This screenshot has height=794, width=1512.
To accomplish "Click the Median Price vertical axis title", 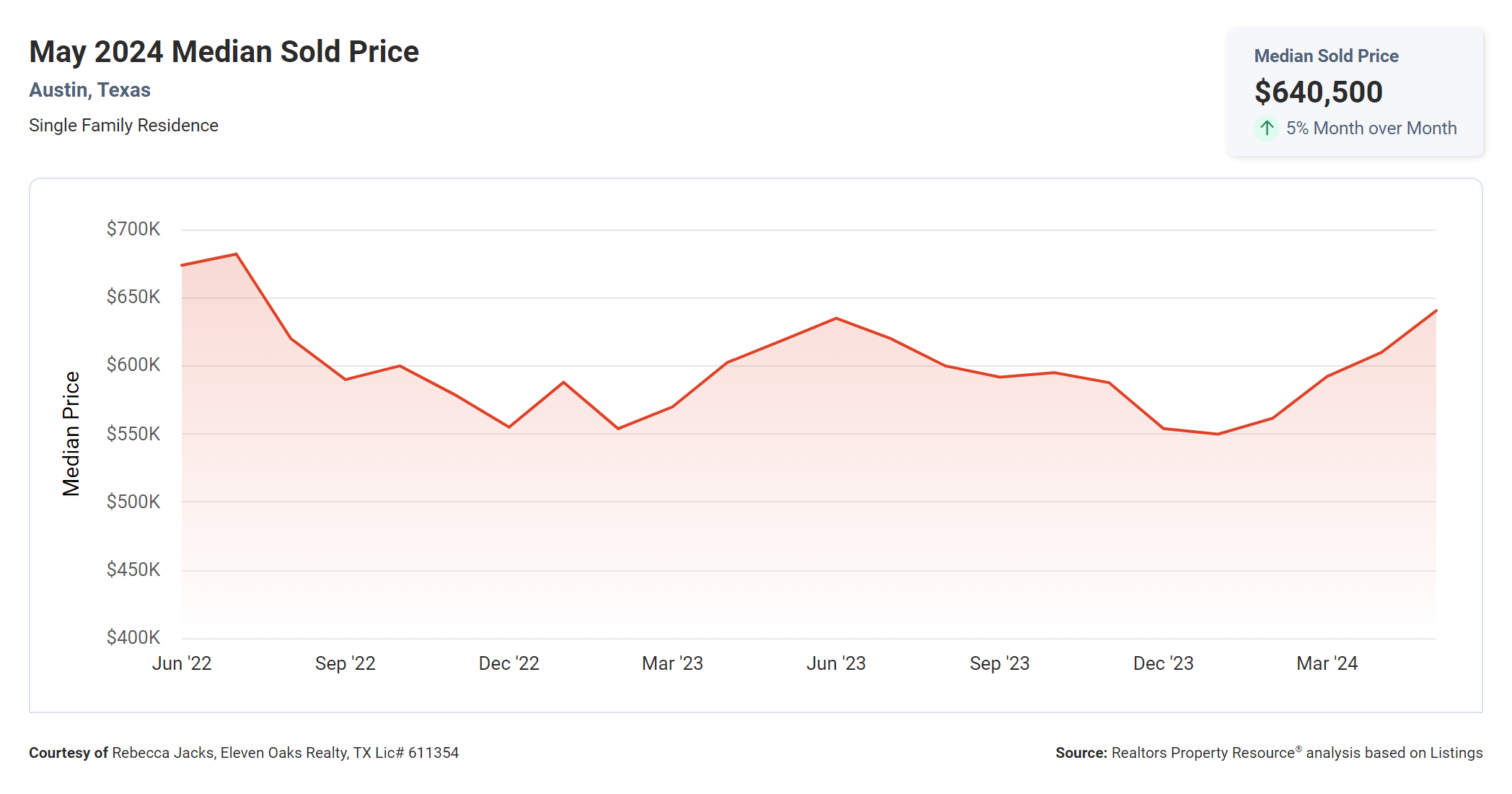I will [71, 434].
